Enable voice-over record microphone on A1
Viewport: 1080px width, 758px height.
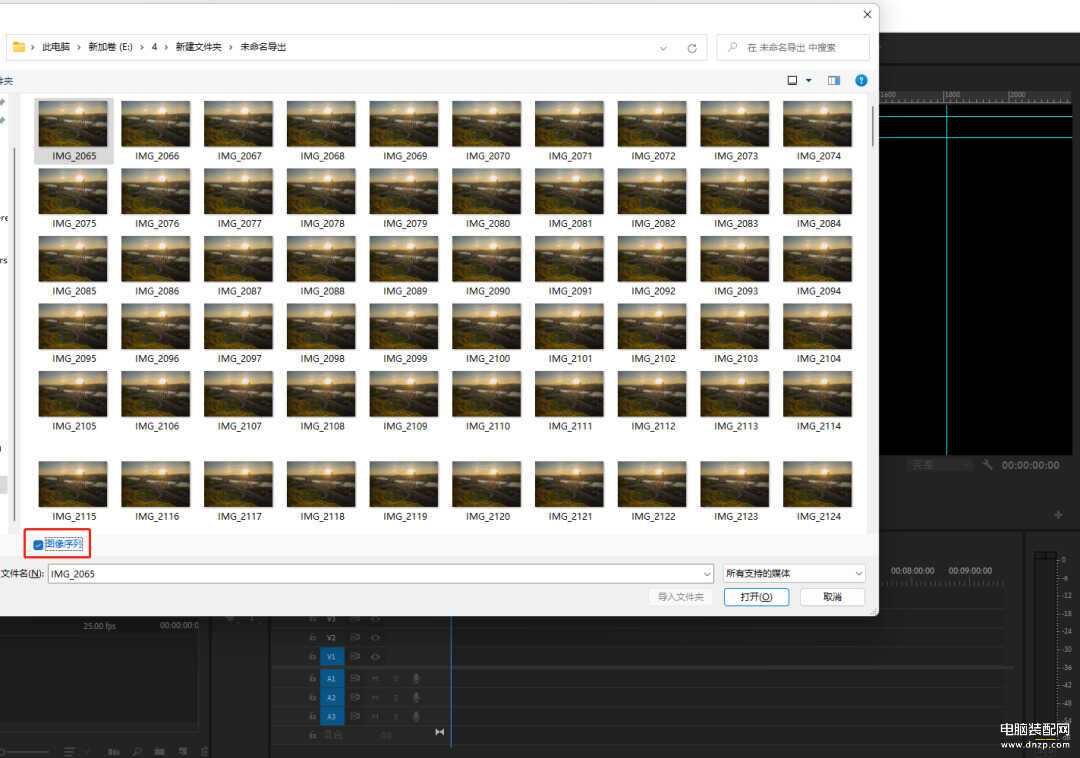point(416,679)
